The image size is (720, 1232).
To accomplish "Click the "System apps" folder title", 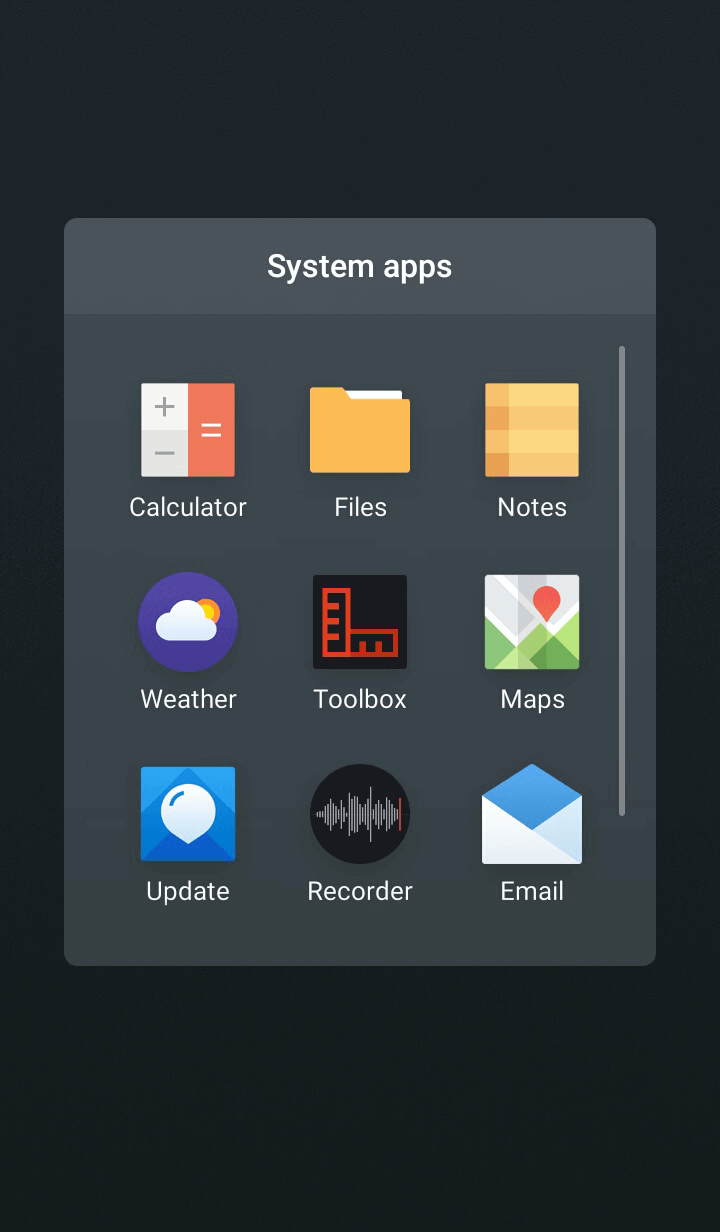I will (x=360, y=267).
